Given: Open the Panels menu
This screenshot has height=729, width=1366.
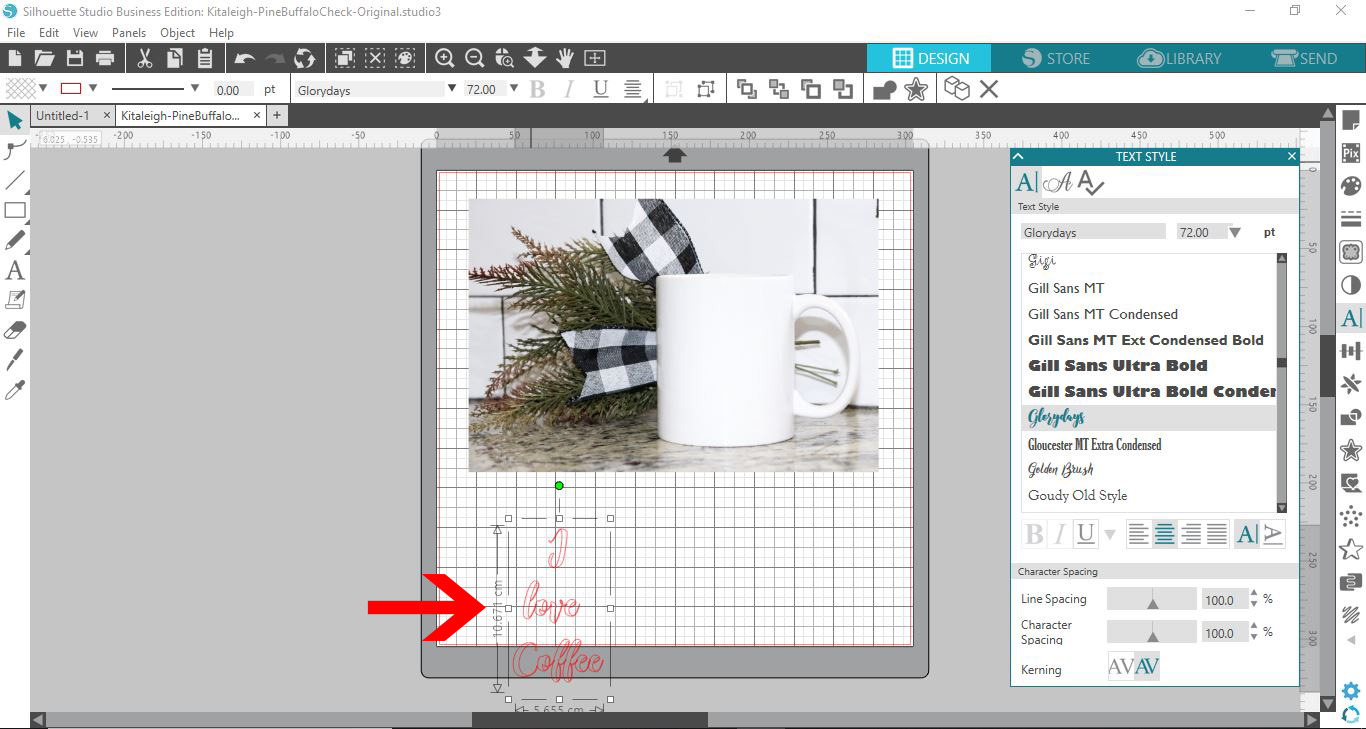Looking at the screenshot, I should coord(129,33).
